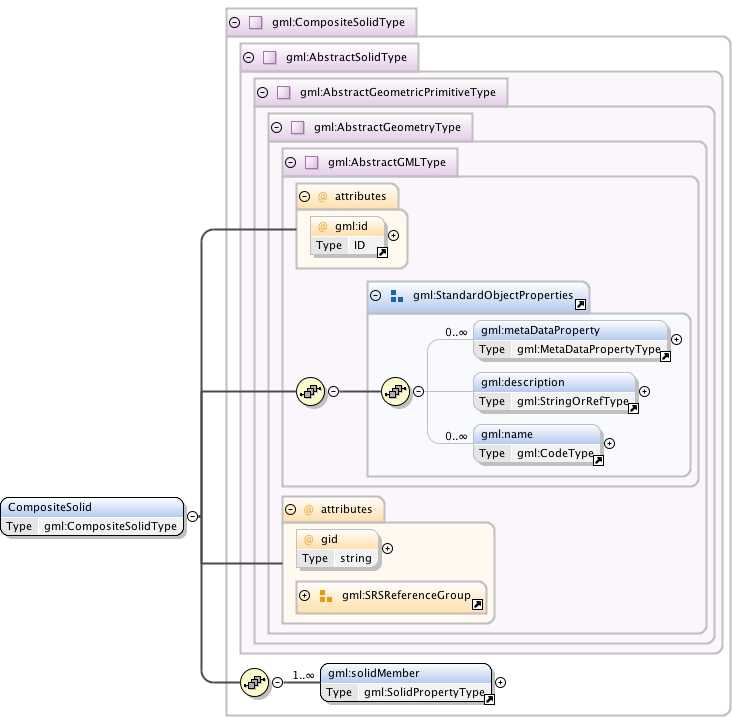Collapse the sequence before gml:solidMember
Image resolution: width=732 pixels, height=717 pixels.
click(277, 682)
